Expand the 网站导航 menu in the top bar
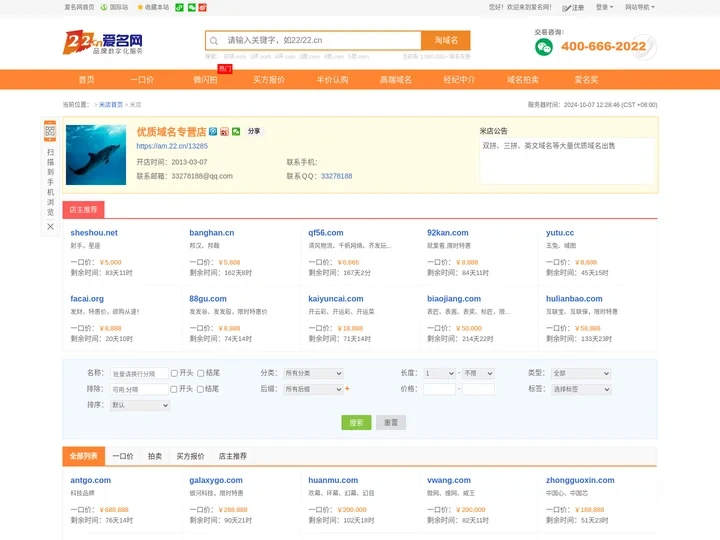720x540 pixels. 640,7
